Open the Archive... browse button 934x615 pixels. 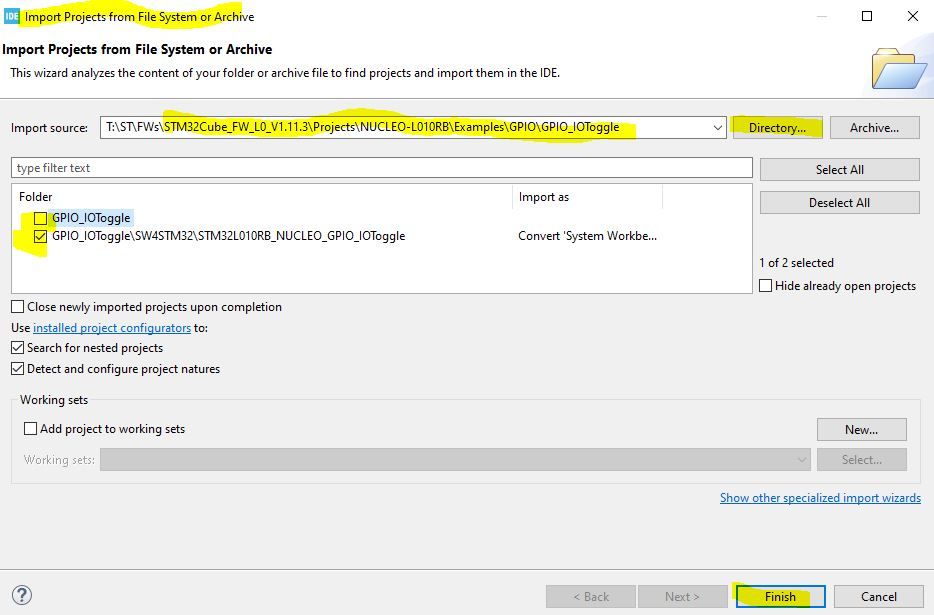click(x=874, y=128)
